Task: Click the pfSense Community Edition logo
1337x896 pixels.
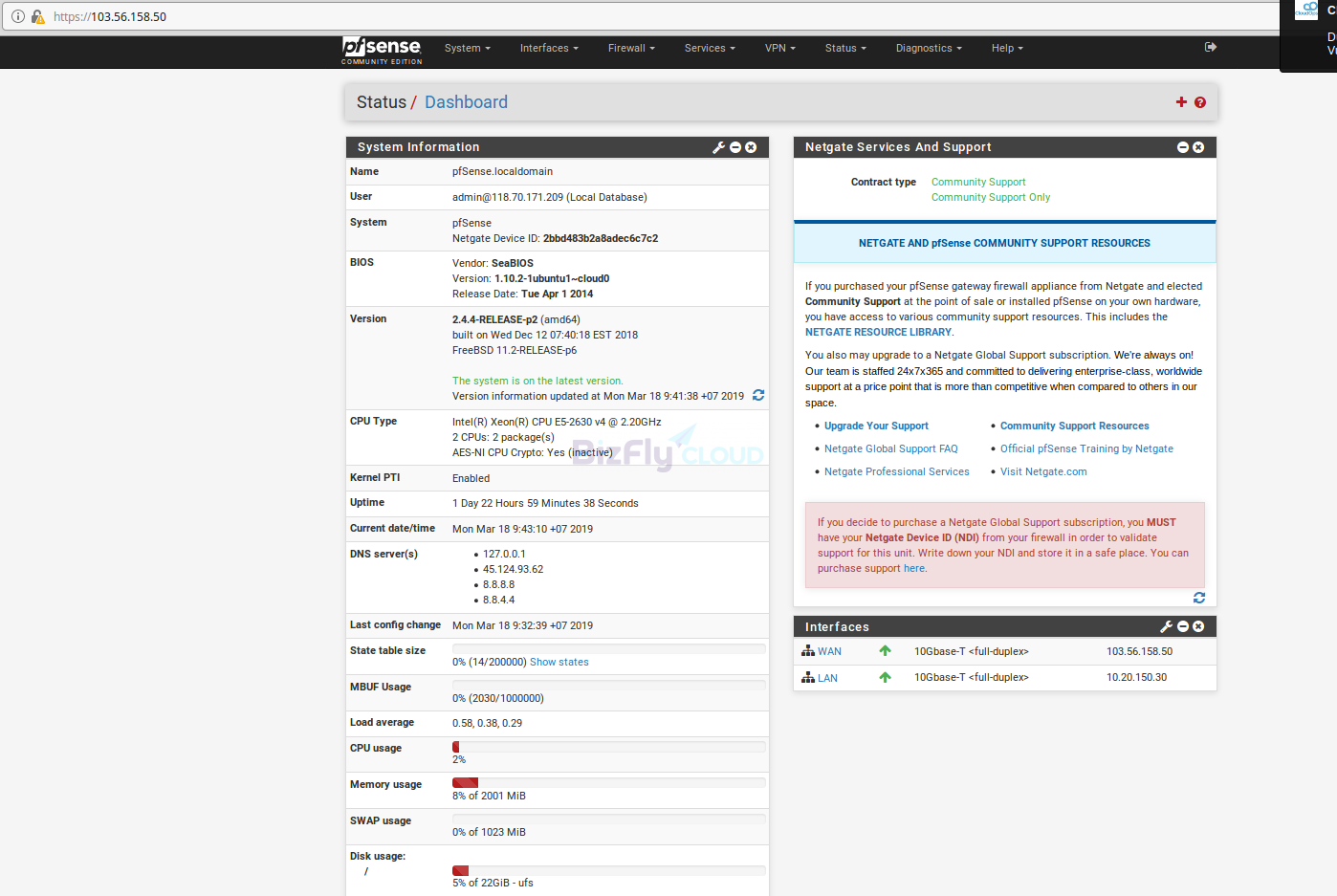Action: click(382, 51)
